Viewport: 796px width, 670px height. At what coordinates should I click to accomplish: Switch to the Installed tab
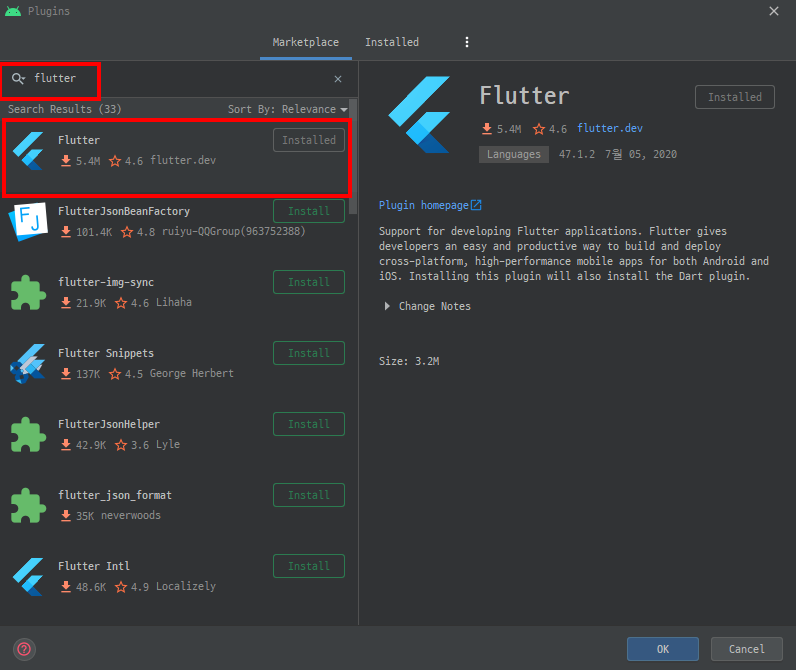392,42
